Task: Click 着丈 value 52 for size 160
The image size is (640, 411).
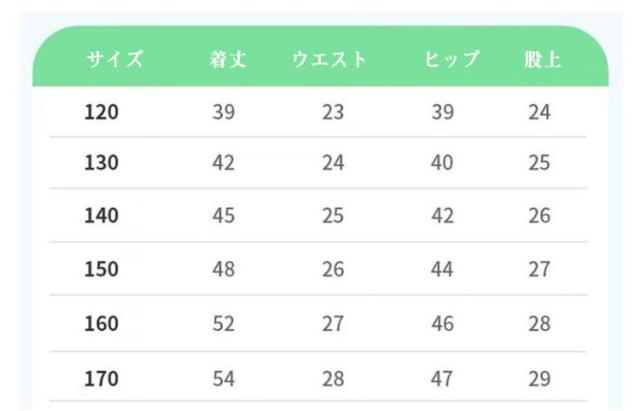Action: tap(224, 324)
